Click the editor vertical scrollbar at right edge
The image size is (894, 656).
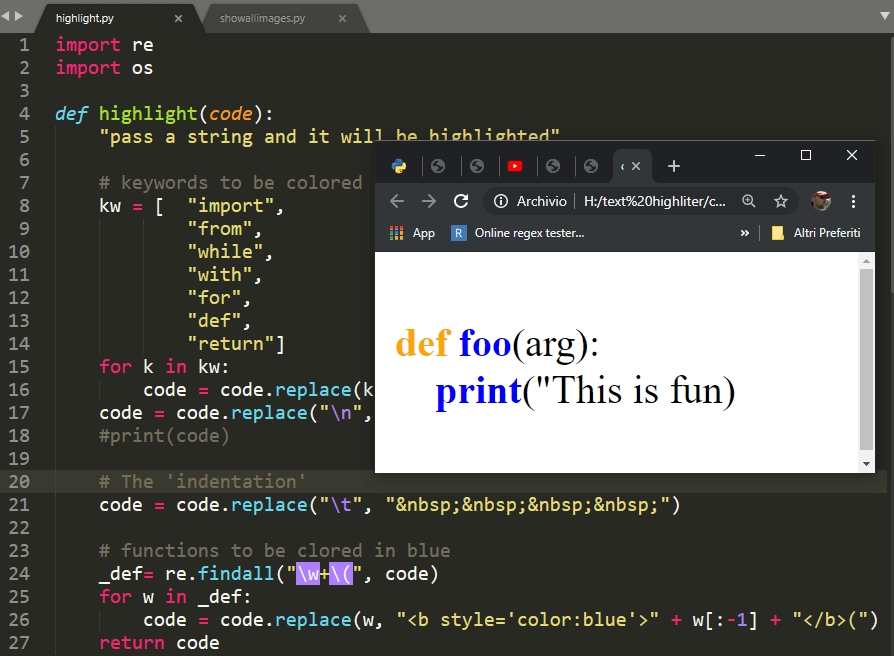(x=890, y=165)
